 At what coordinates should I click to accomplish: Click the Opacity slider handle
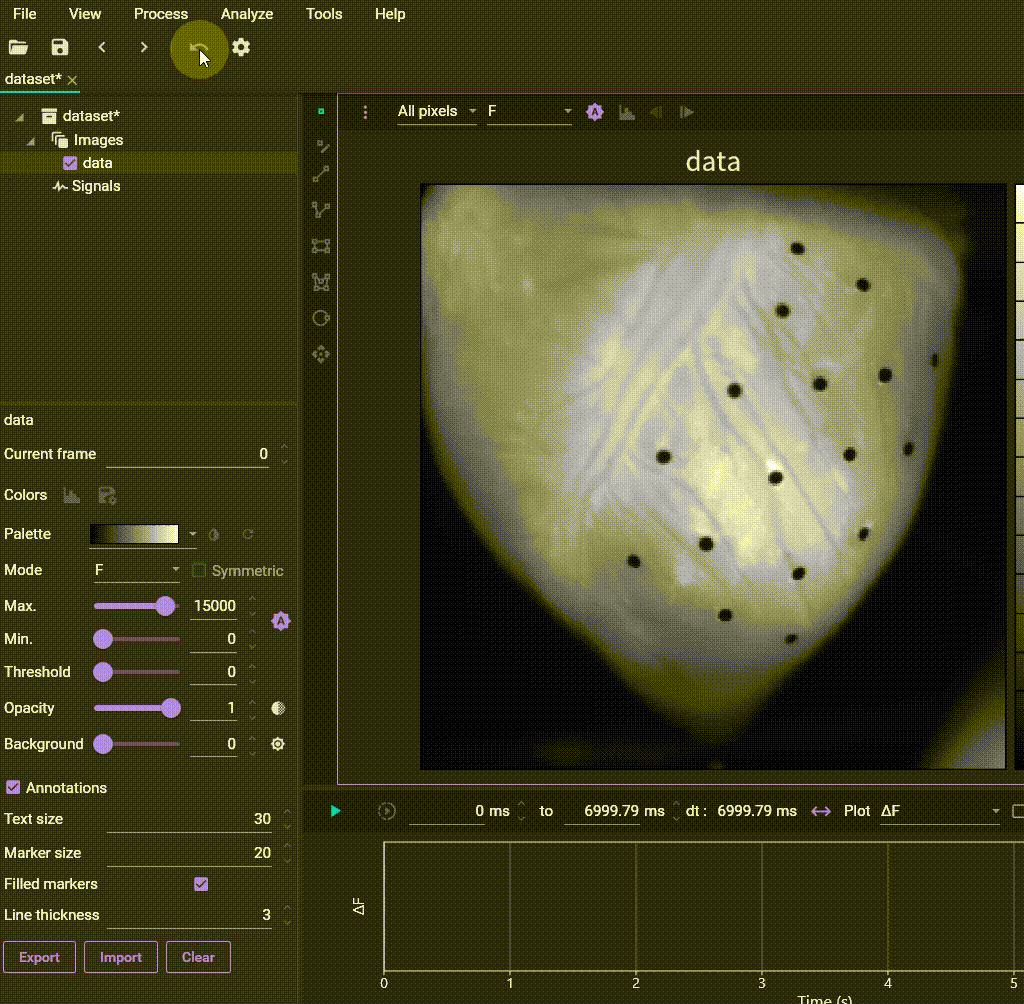(171, 708)
